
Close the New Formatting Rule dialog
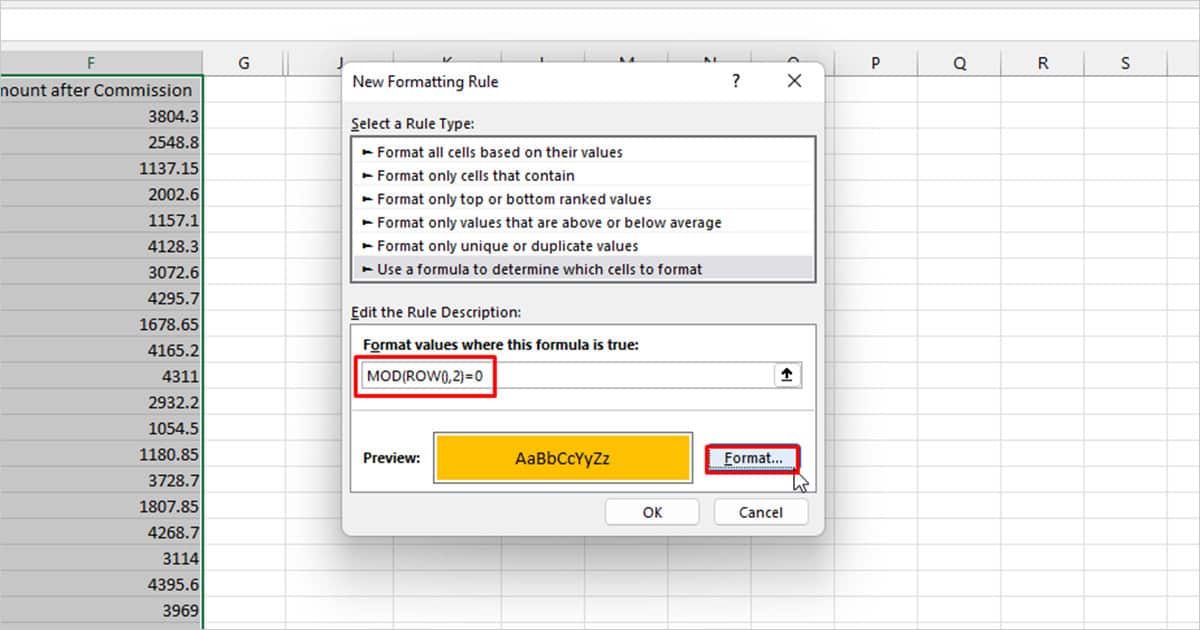click(794, 81)
